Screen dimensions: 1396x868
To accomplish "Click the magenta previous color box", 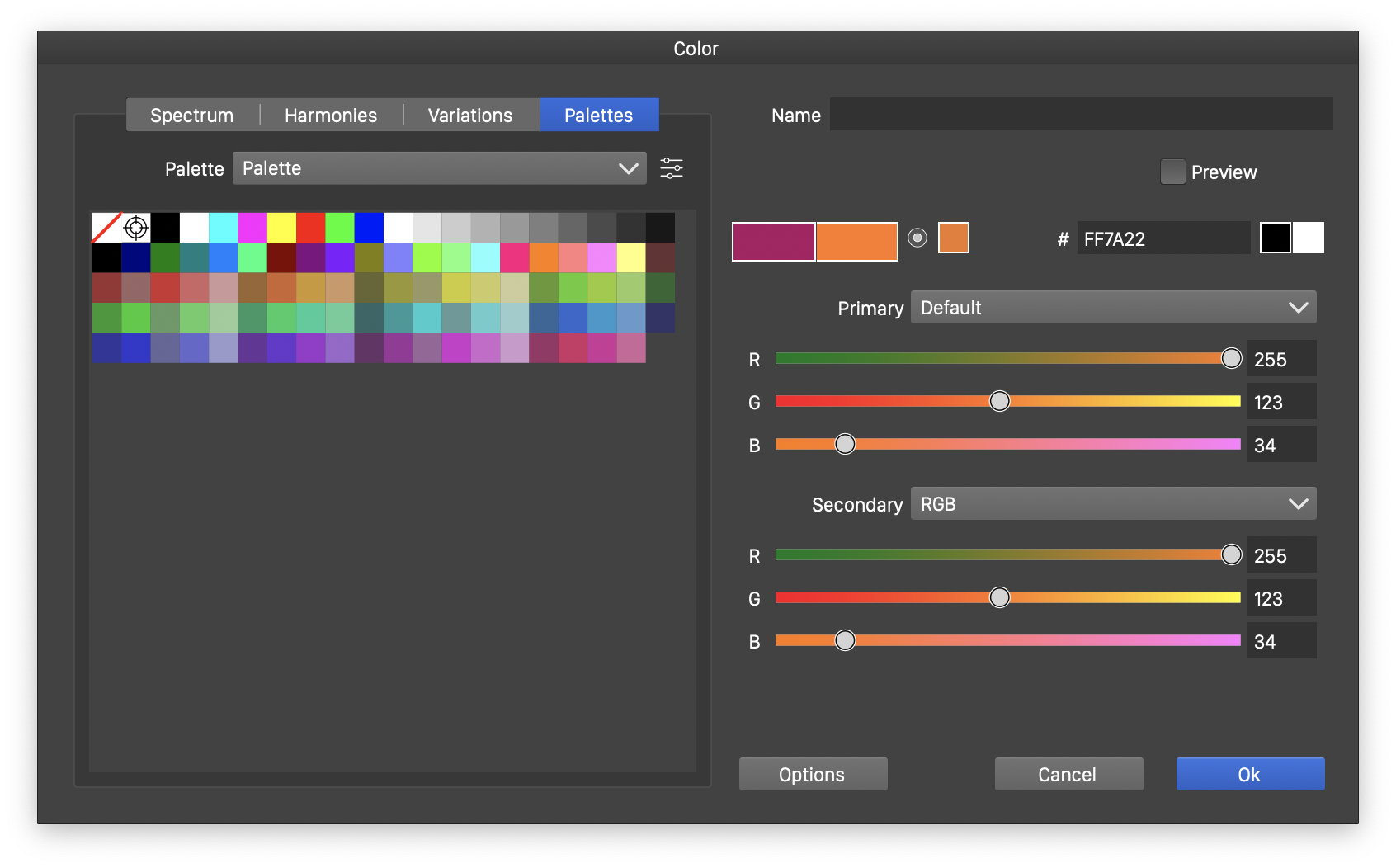I will tap(773, 242).
